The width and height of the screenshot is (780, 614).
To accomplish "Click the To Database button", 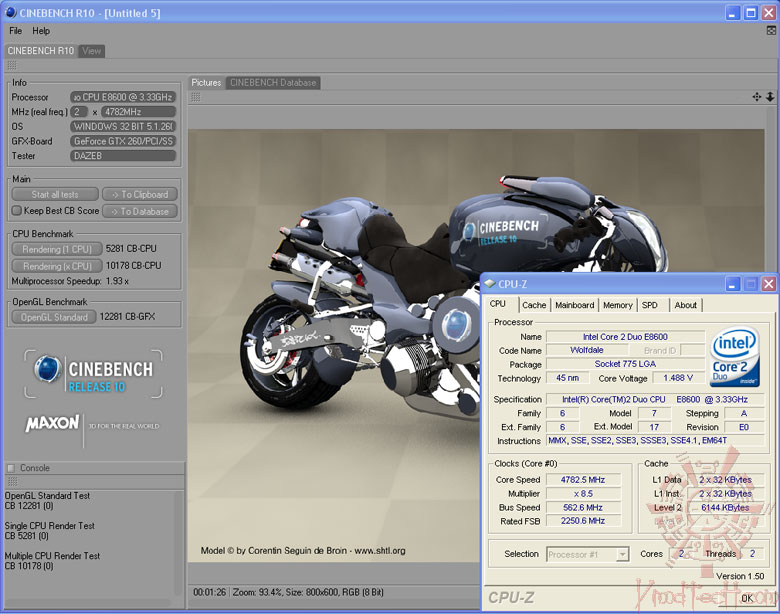I will 140,211.
